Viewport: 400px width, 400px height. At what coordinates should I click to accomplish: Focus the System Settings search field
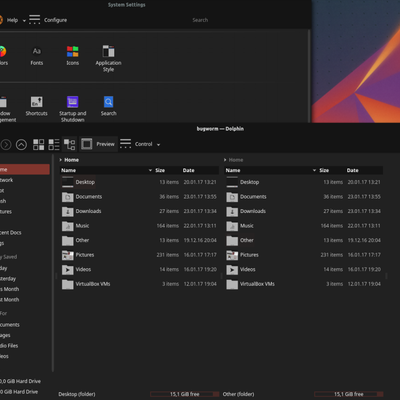point(200,20)
